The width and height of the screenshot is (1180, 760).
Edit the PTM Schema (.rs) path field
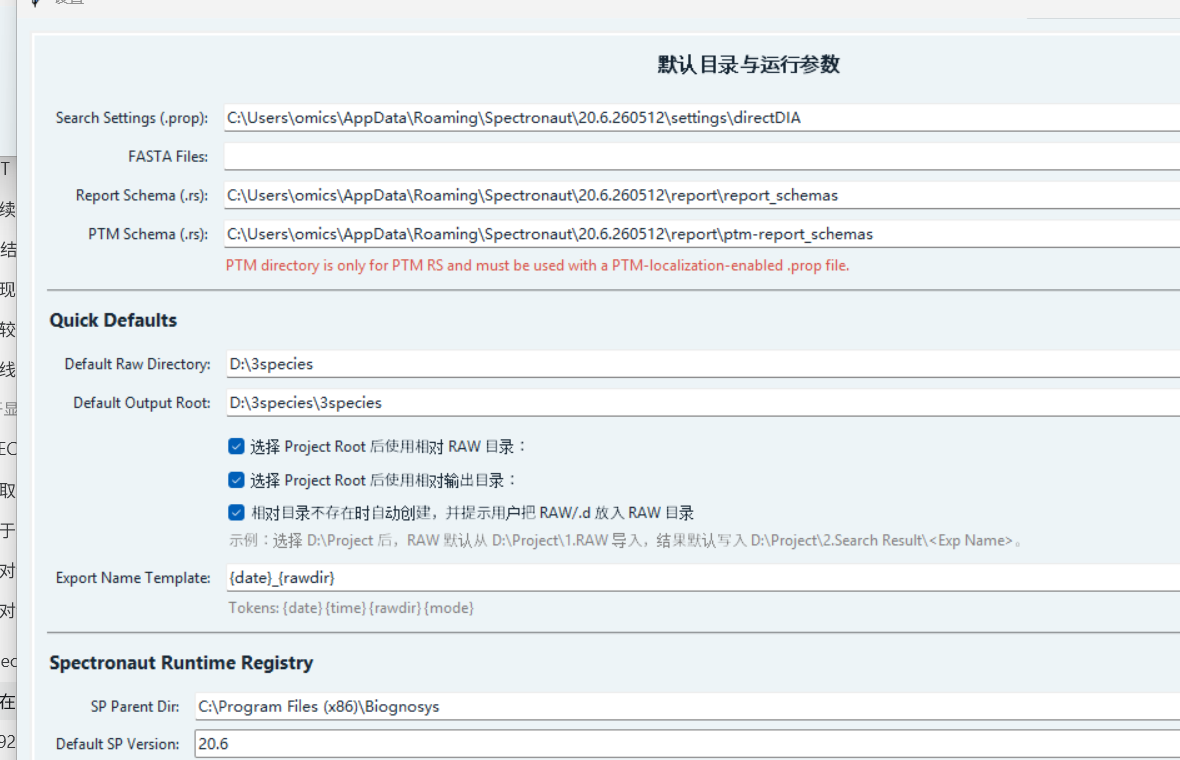[x=702, y=234]
